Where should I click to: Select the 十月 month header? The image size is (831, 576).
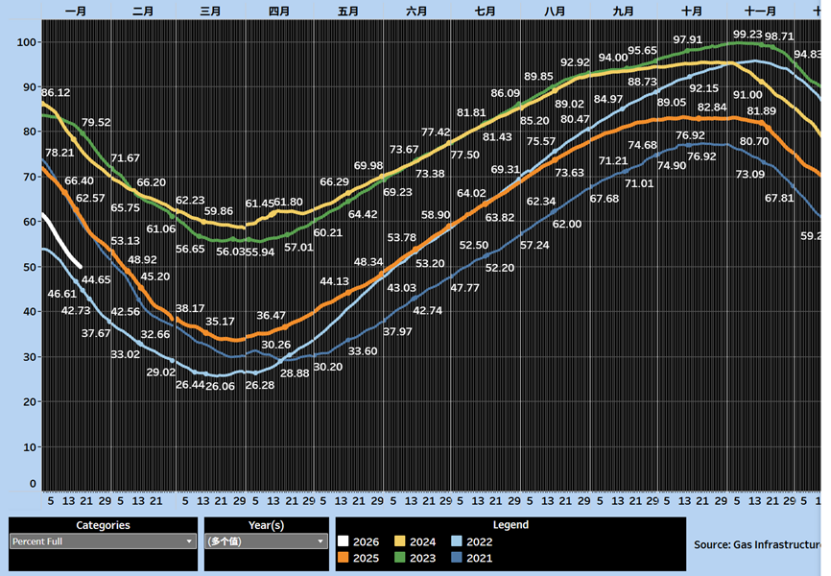pyautogui.click(x=691, y=11)
